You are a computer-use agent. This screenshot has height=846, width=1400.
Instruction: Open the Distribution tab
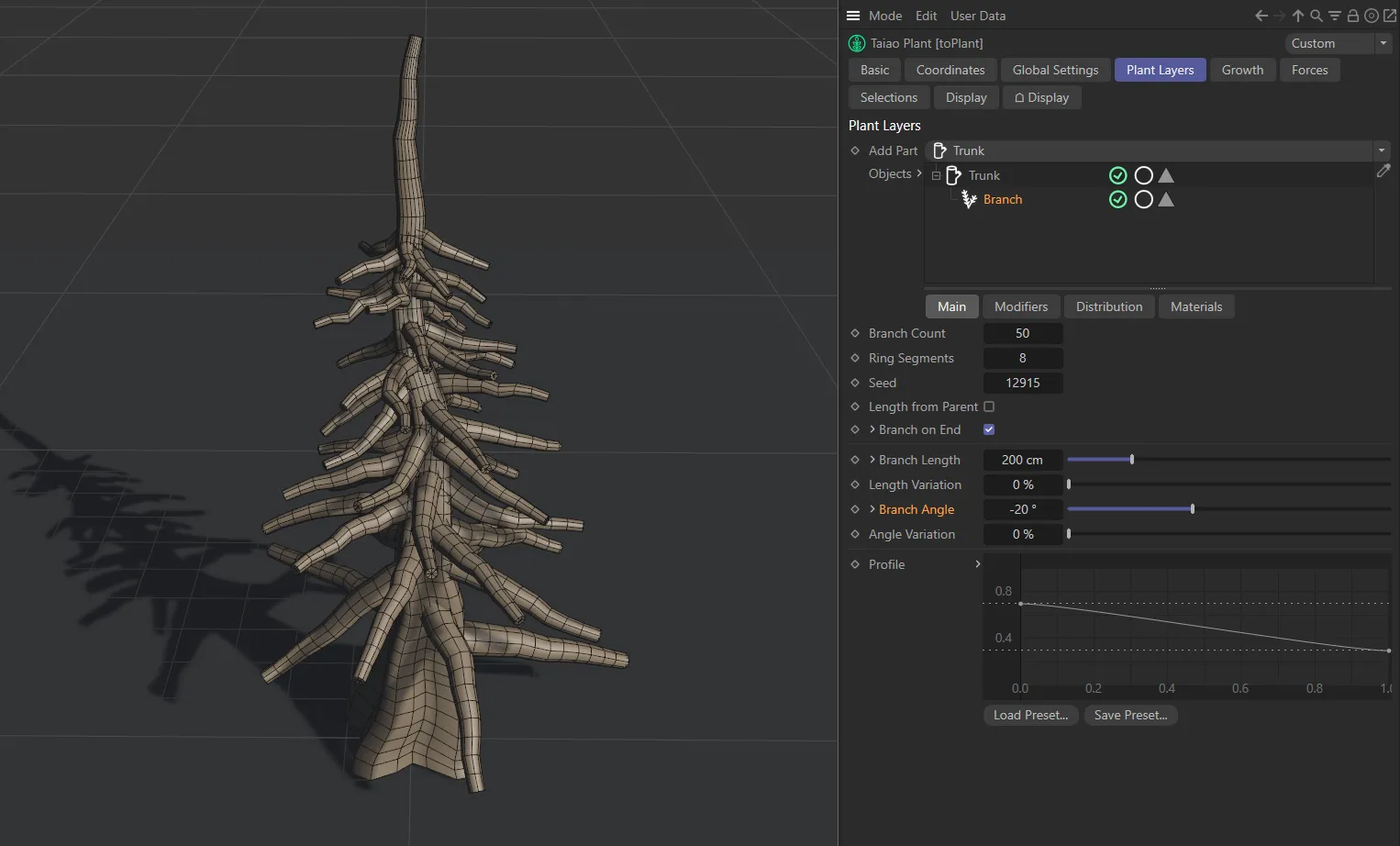point(1108,306)
